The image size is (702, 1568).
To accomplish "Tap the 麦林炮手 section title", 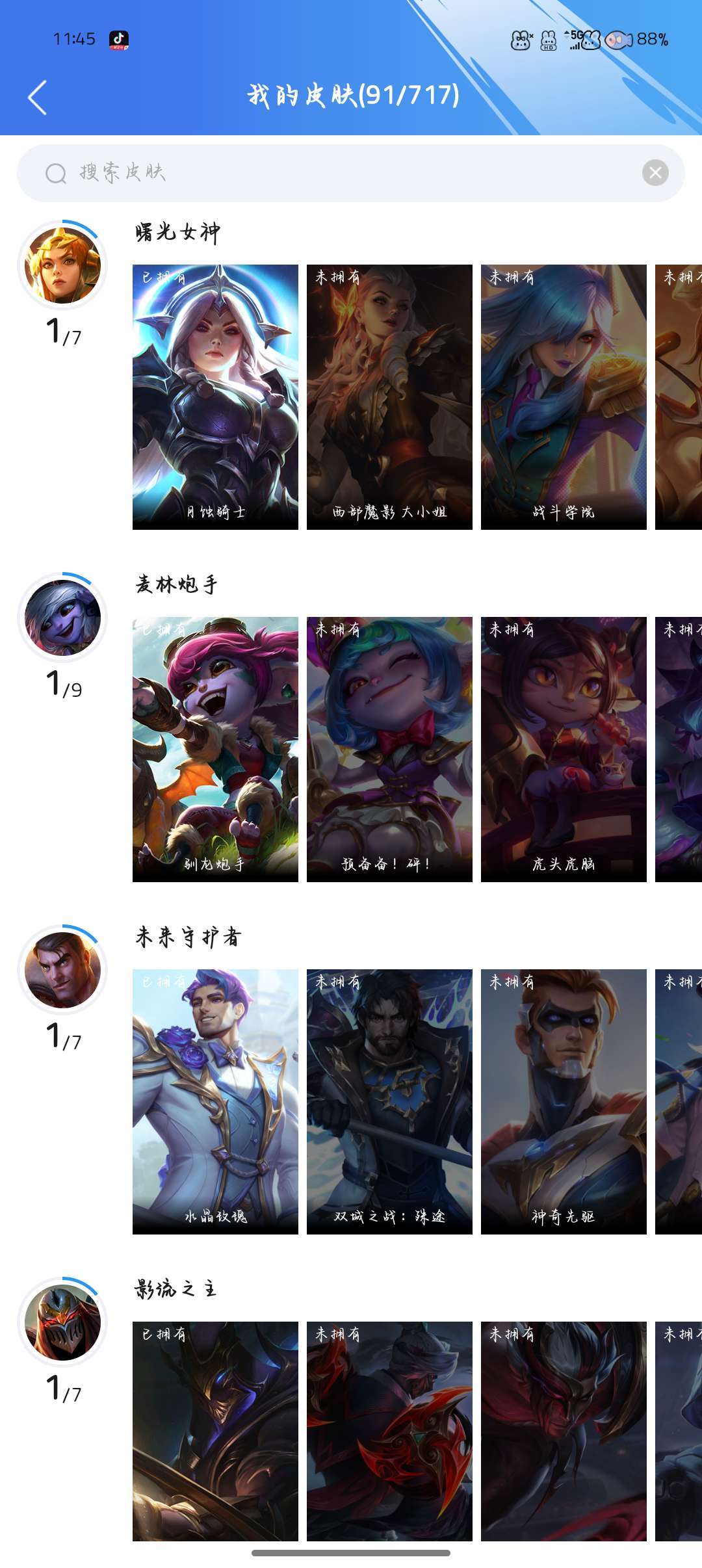I will (177, 584).
